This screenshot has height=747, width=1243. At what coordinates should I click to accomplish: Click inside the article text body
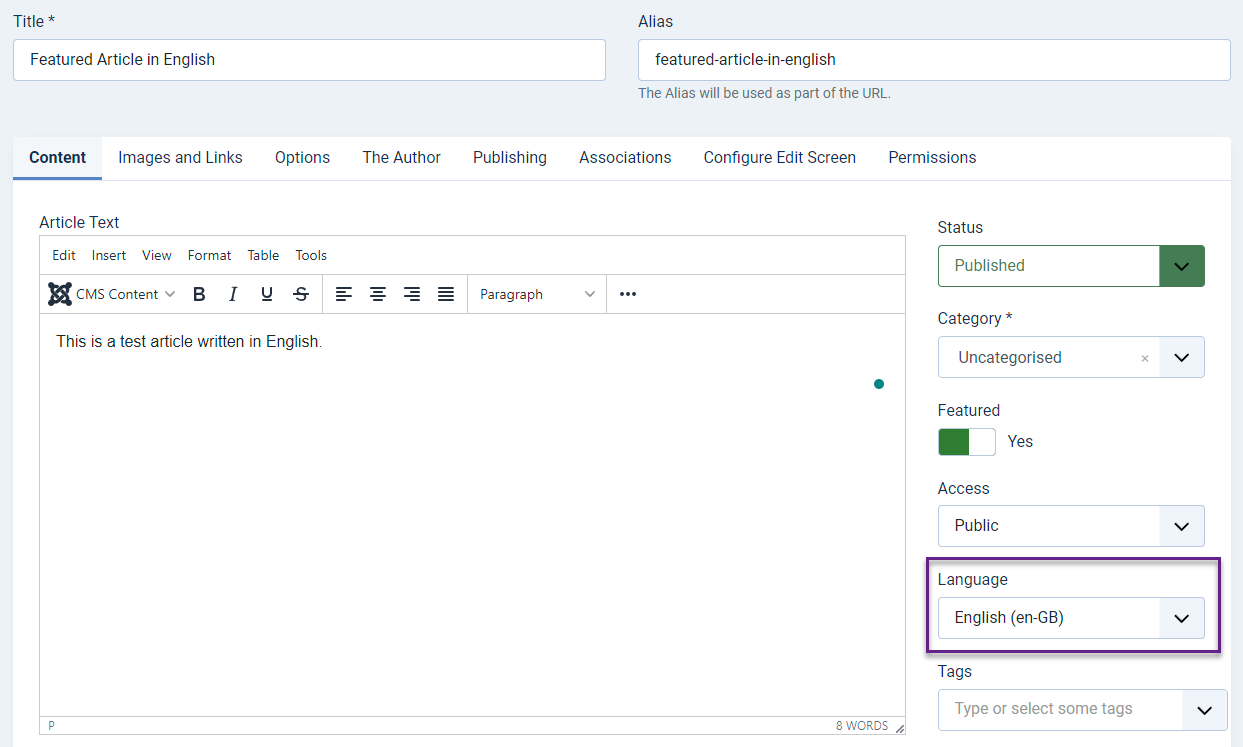pyautogui.click(x=472, y=515)
